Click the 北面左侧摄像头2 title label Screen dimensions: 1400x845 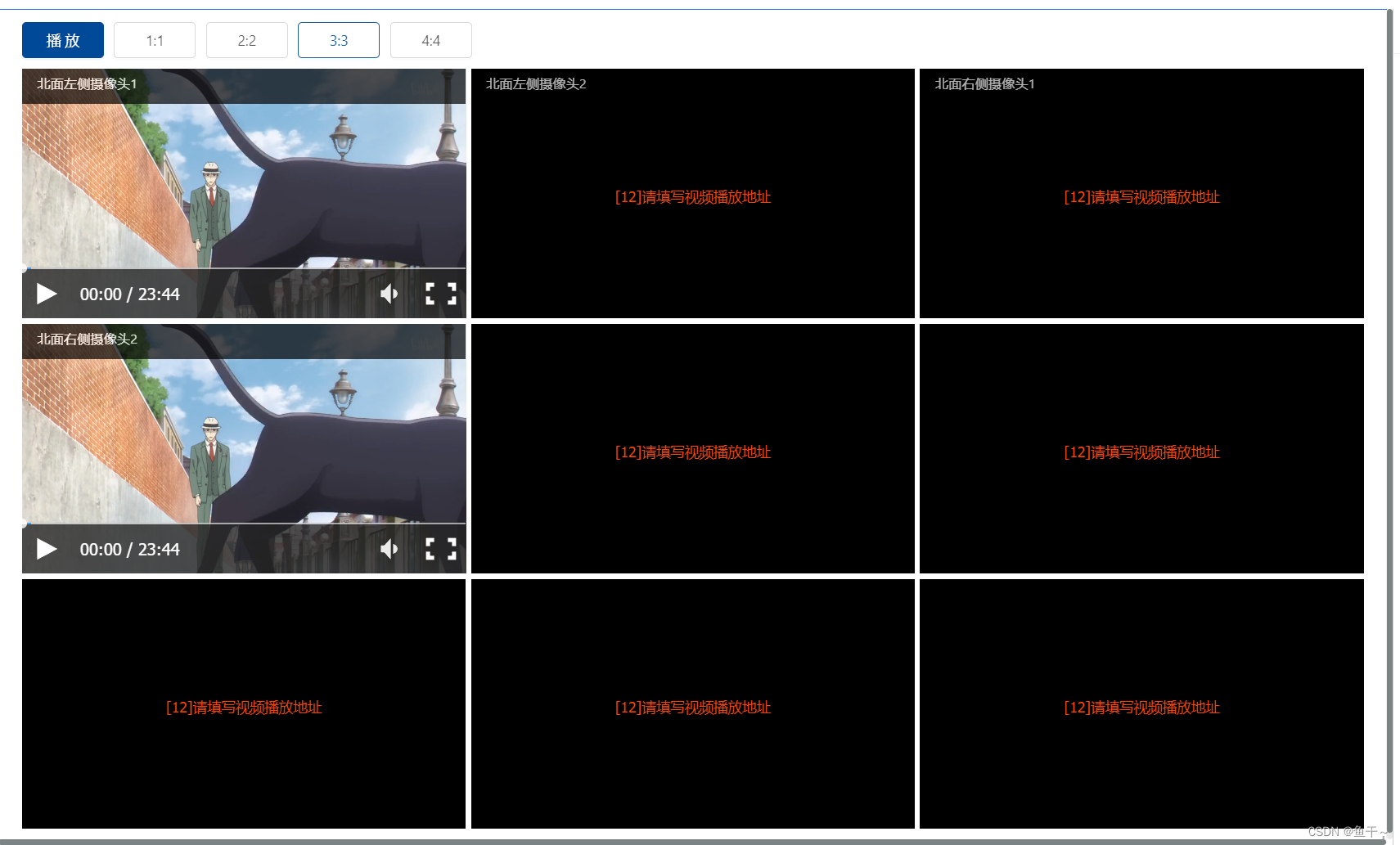coord(536,83)
